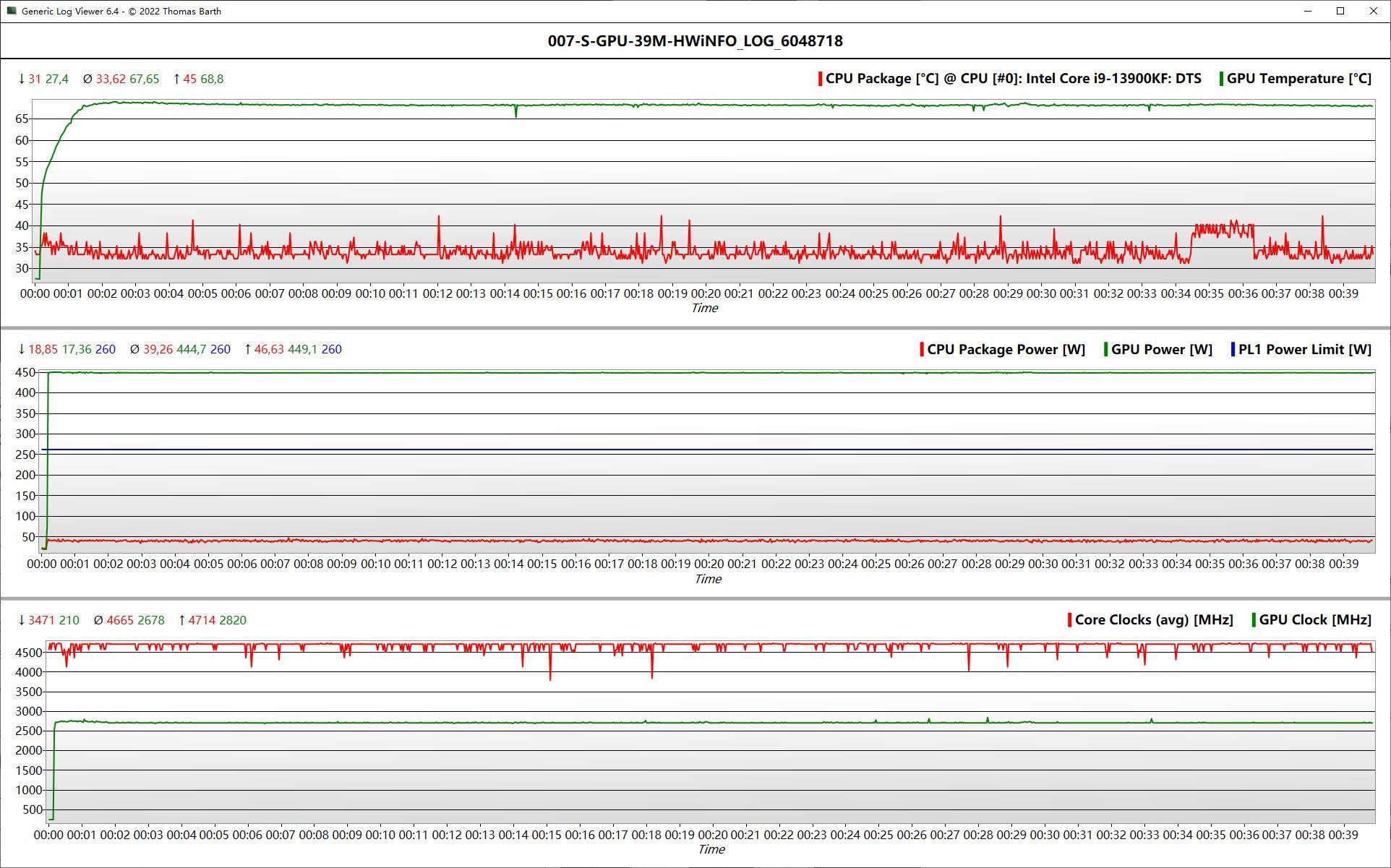Click the Generic Log Viewer app icon
The width and height of the screenshot is (1391, 868).
coord(12,11)
